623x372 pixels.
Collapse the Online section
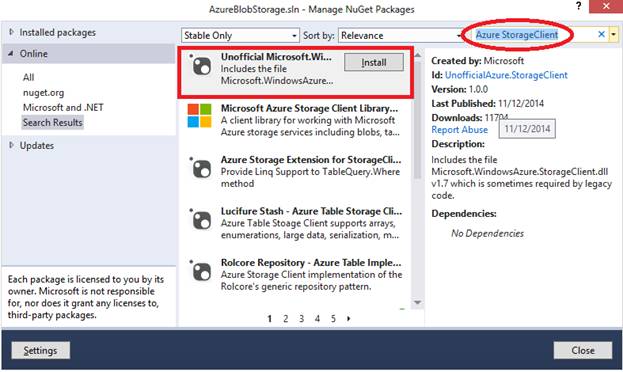click(x=11, y=53)
